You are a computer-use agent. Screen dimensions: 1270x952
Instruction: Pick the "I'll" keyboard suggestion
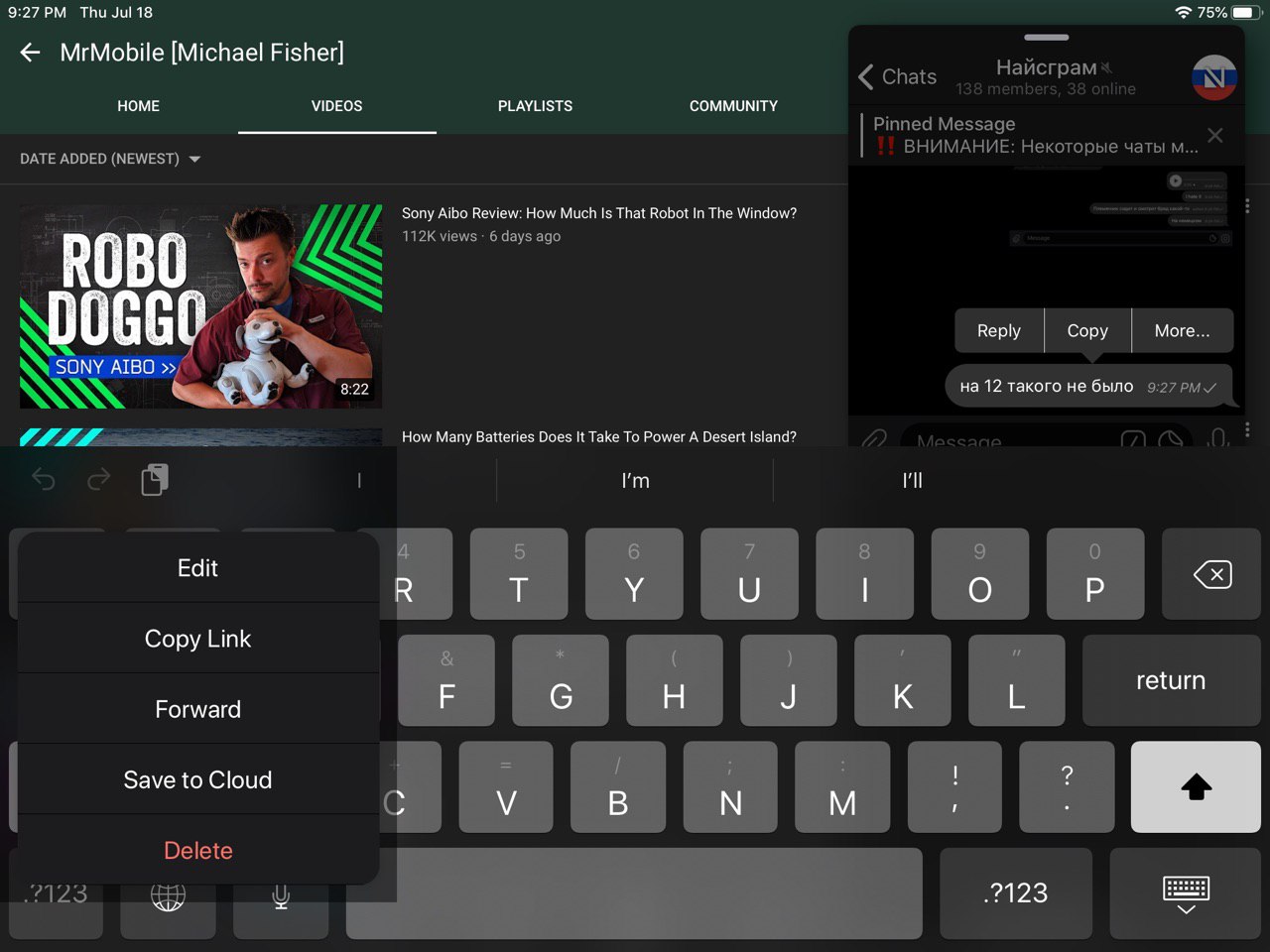[x=912, y=481]
